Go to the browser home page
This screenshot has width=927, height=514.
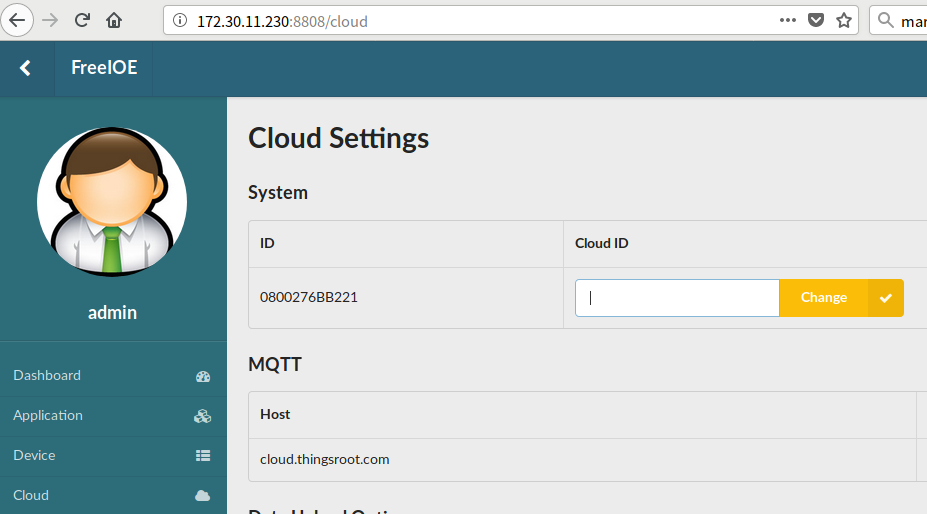pos(114,20)
